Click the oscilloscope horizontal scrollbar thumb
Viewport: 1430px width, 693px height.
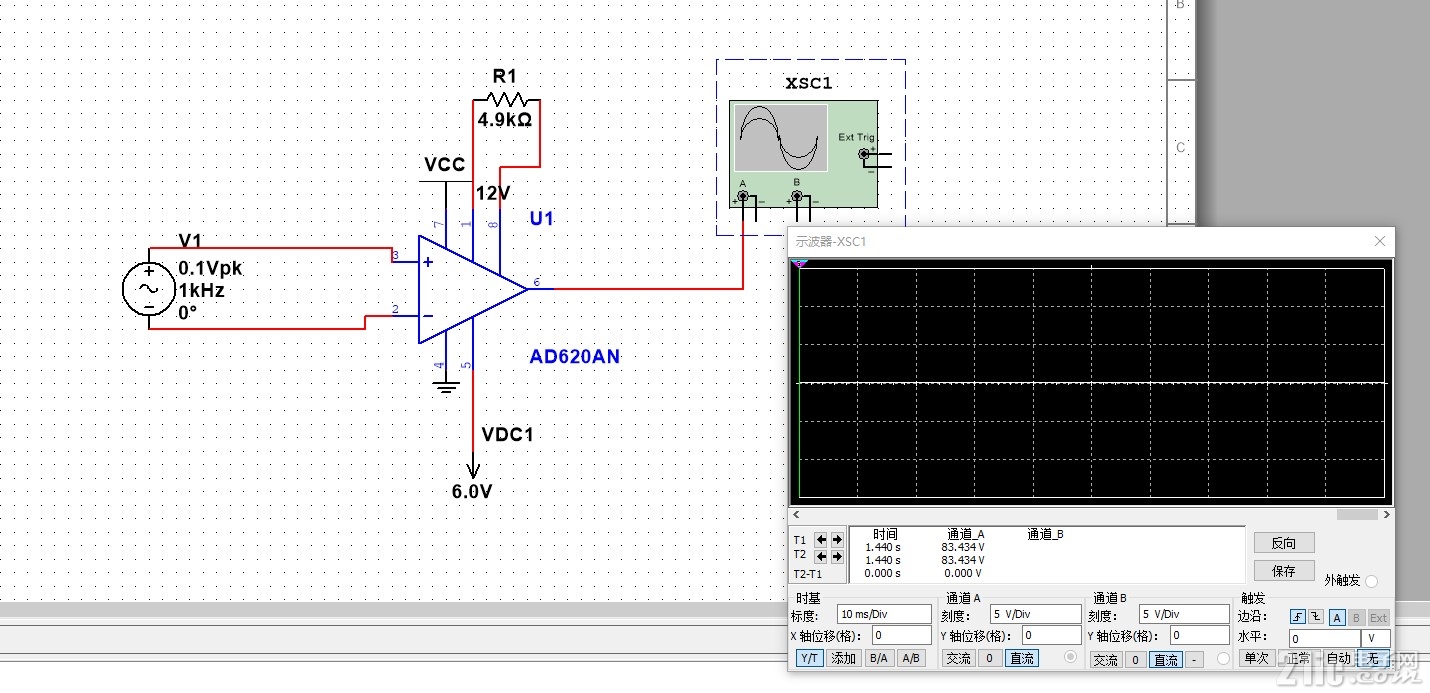[1357, 515]
